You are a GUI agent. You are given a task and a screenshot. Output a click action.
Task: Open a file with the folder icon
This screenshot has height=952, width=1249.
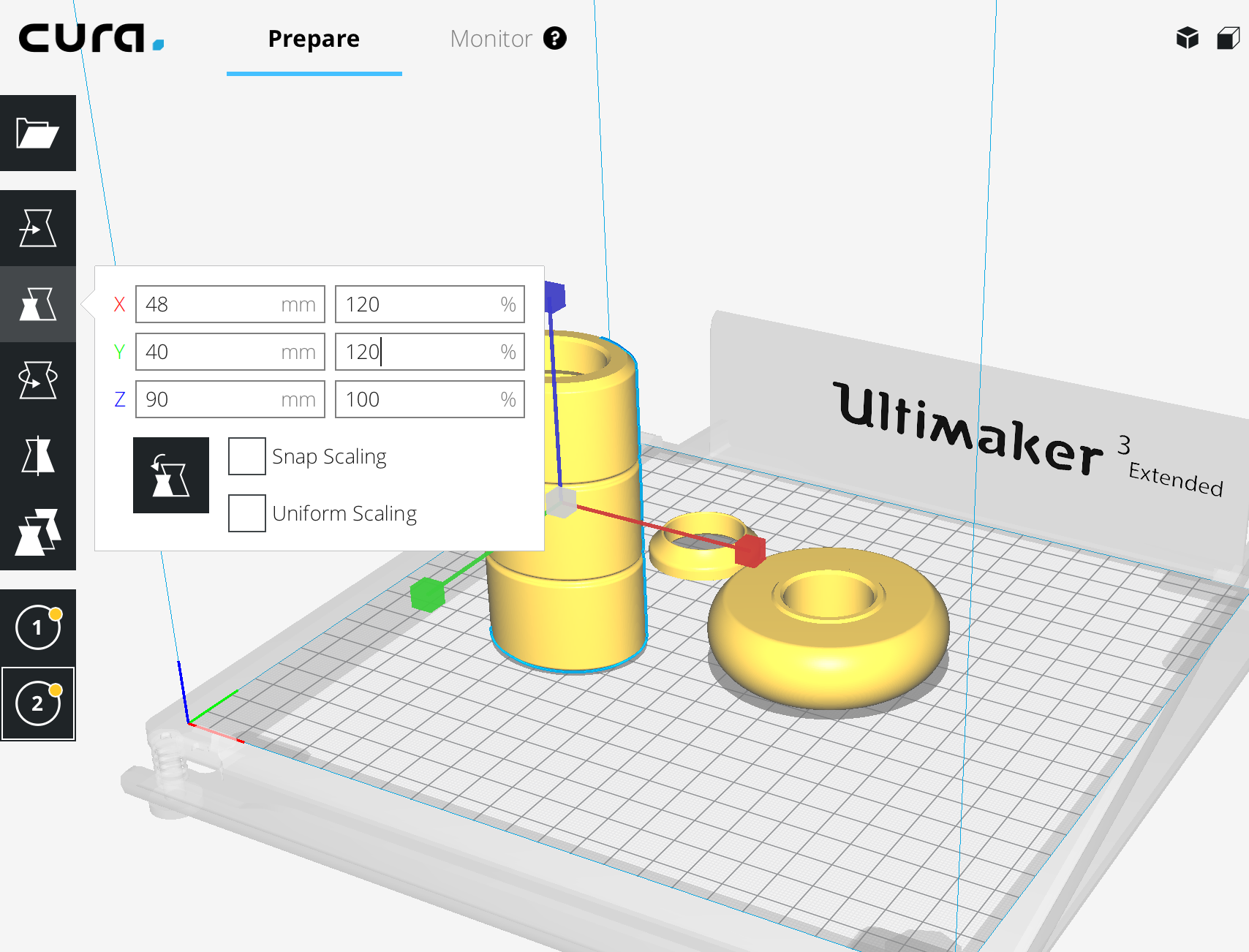(x=38, y=133)
